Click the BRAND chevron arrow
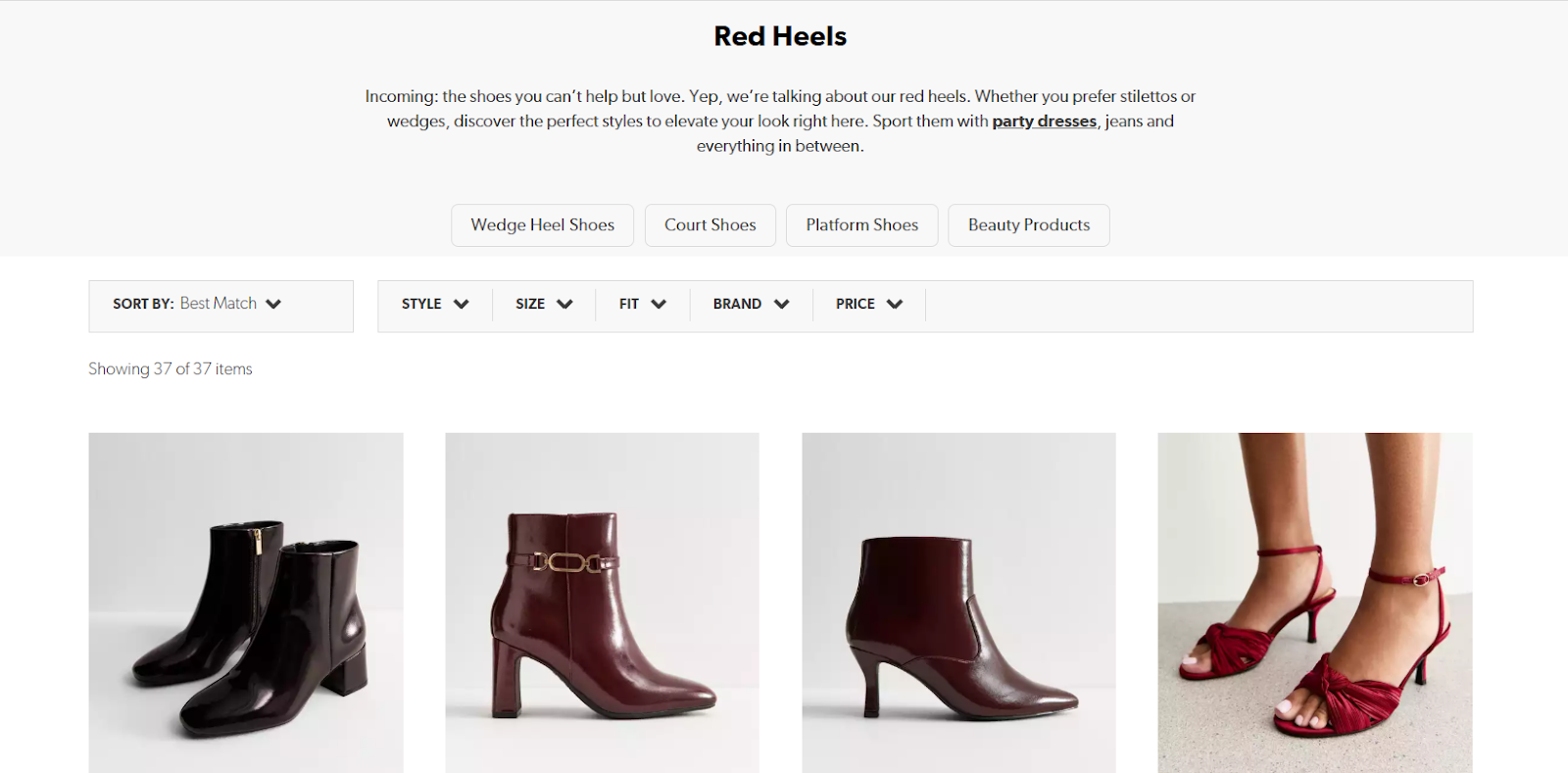This screenshot has width=1568, height=773. tap(782, 304)
